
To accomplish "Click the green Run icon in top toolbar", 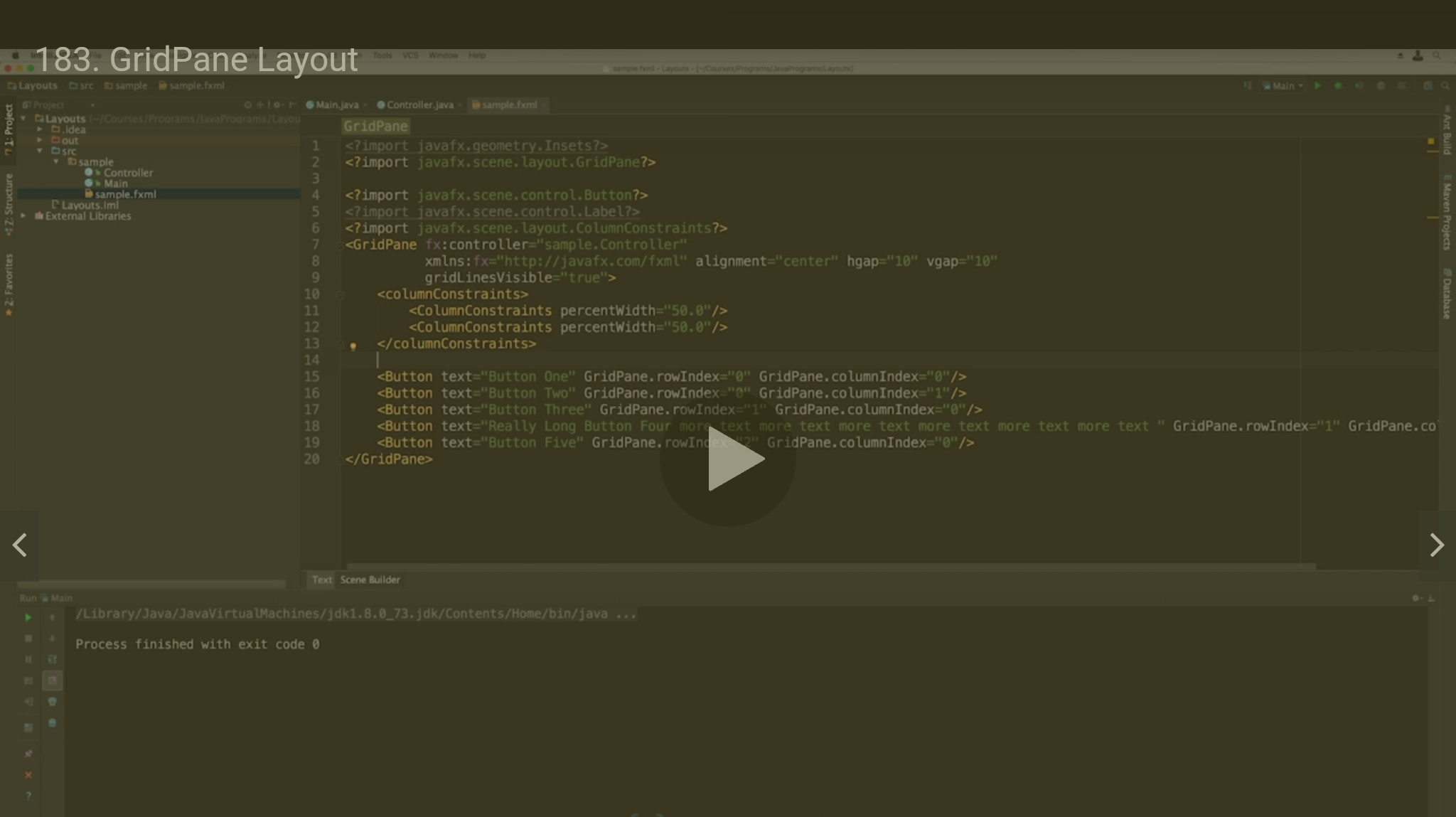I will (x=1317, y=86).
